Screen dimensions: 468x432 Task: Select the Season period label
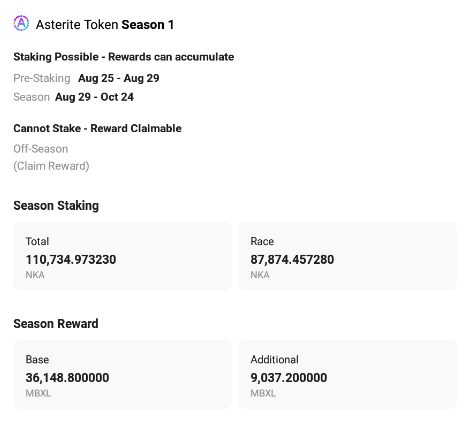coord(32,97)
